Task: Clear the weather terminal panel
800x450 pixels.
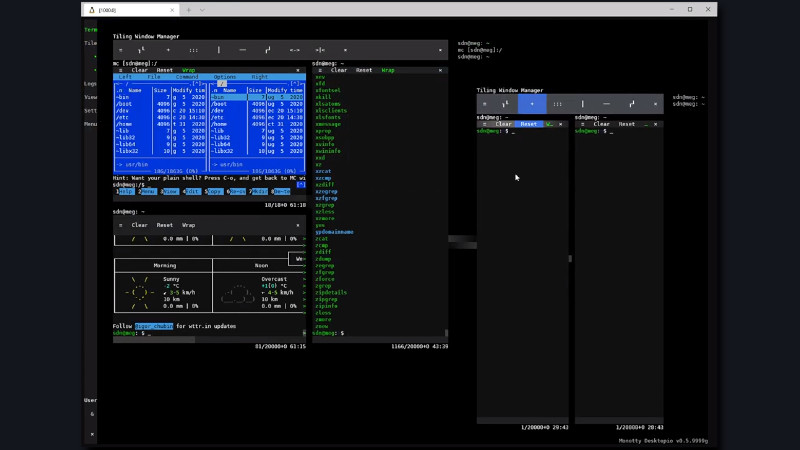Action: tap(139, 225)
